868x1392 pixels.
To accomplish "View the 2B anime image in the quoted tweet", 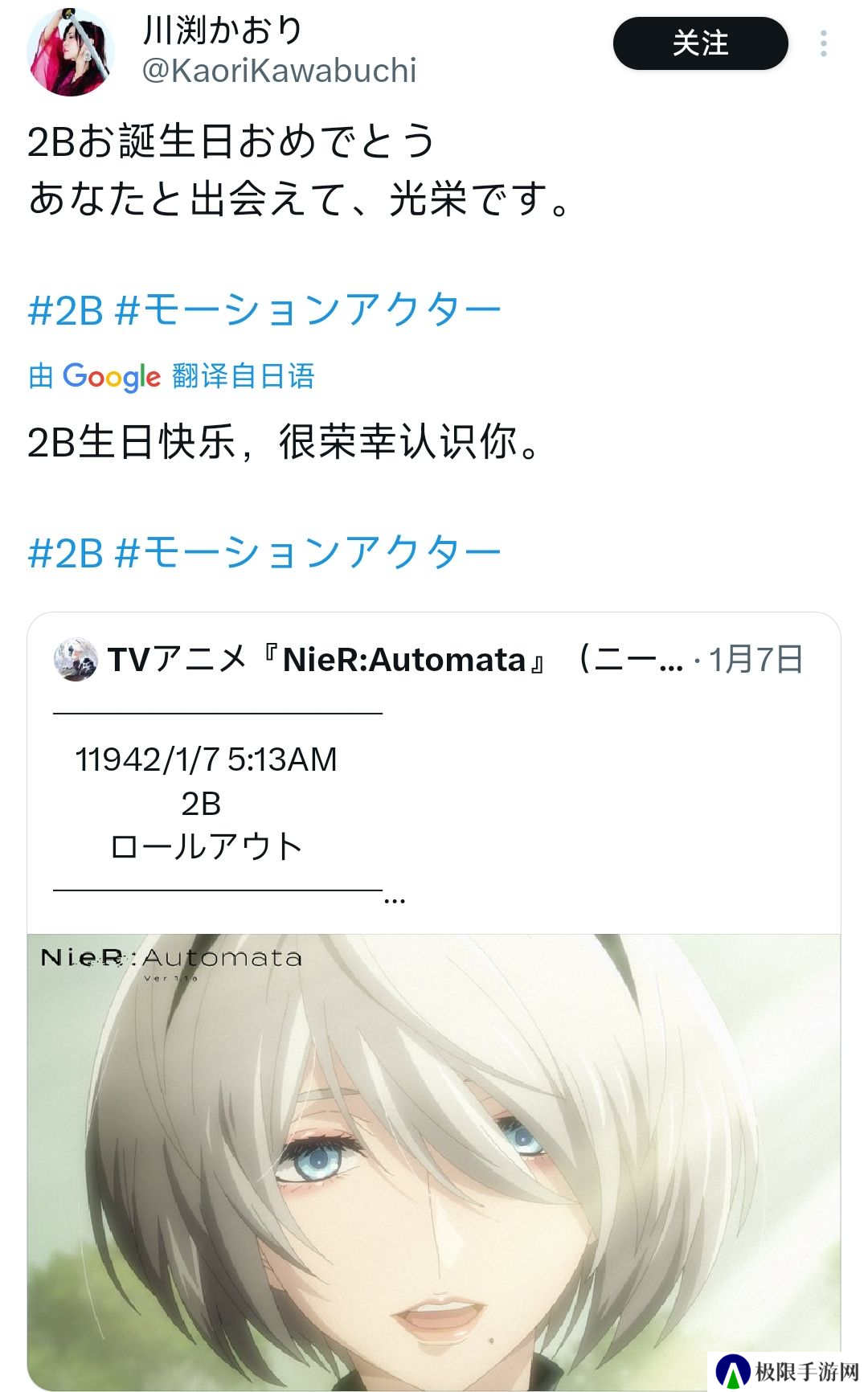I will click(434, 1161).
